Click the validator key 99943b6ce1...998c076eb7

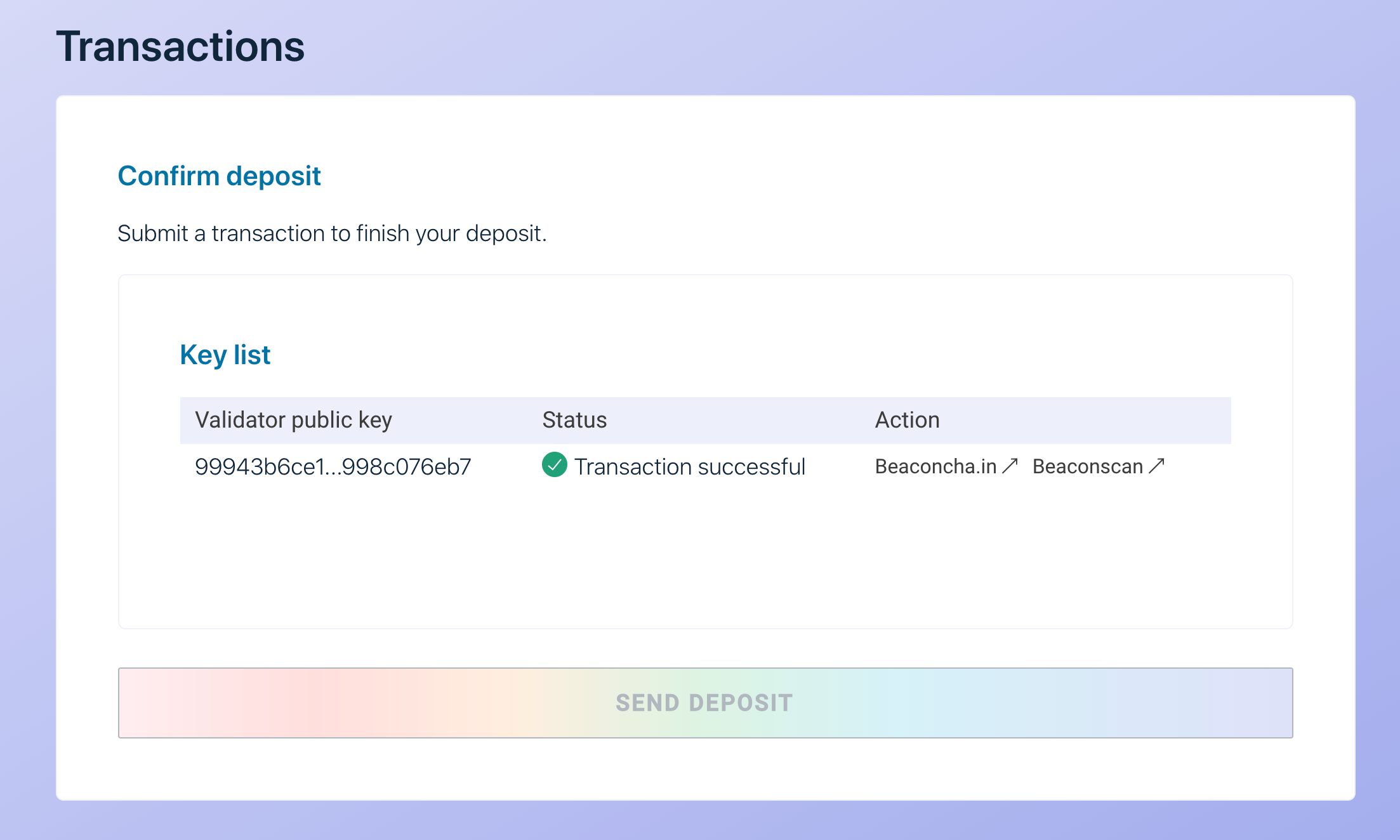click(x=333, y=467)
